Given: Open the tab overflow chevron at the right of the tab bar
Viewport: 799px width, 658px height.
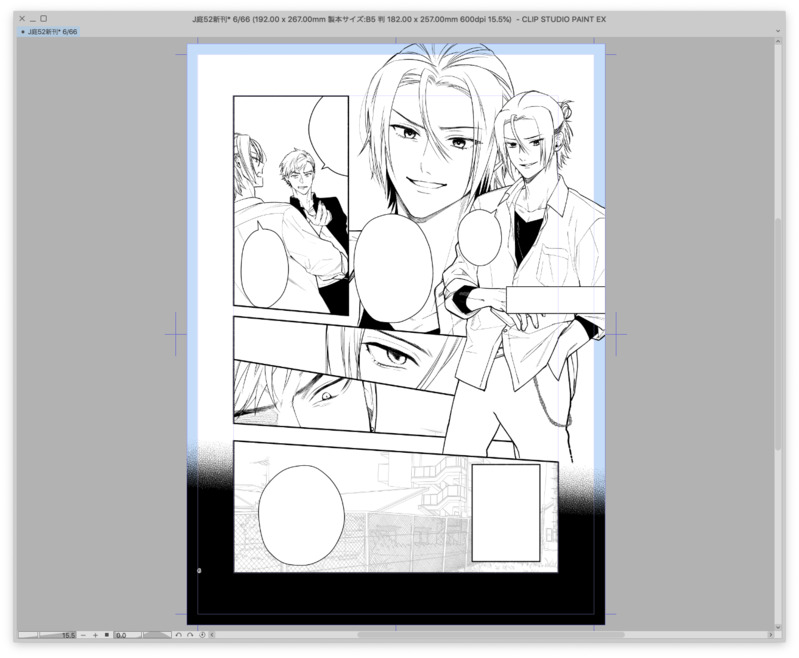Looking at the screenshot, I should click(778, 31).
